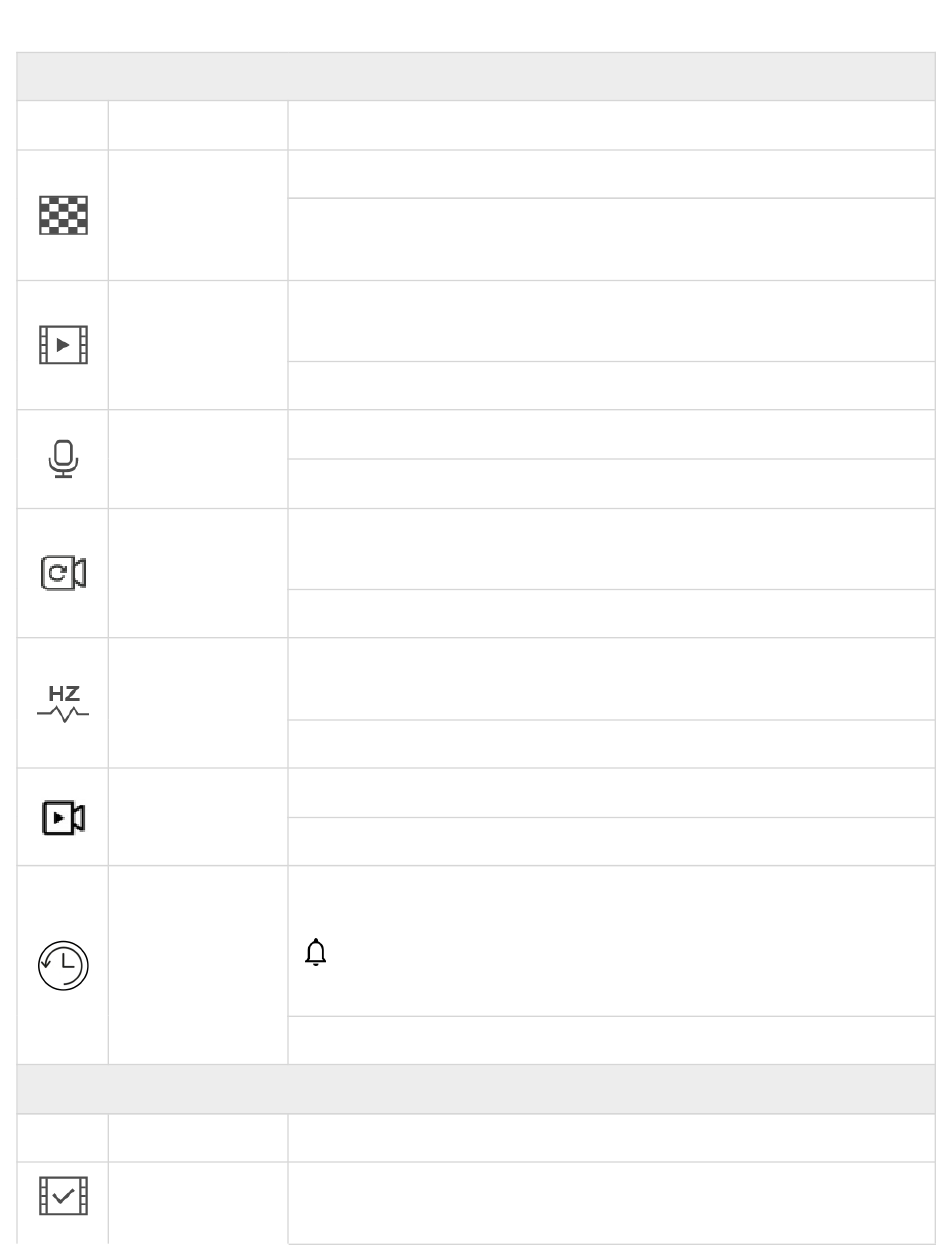Click the empty cell next to HZ icon
The height and width of the screenshot is (1254, 950).
pos(198,703)
